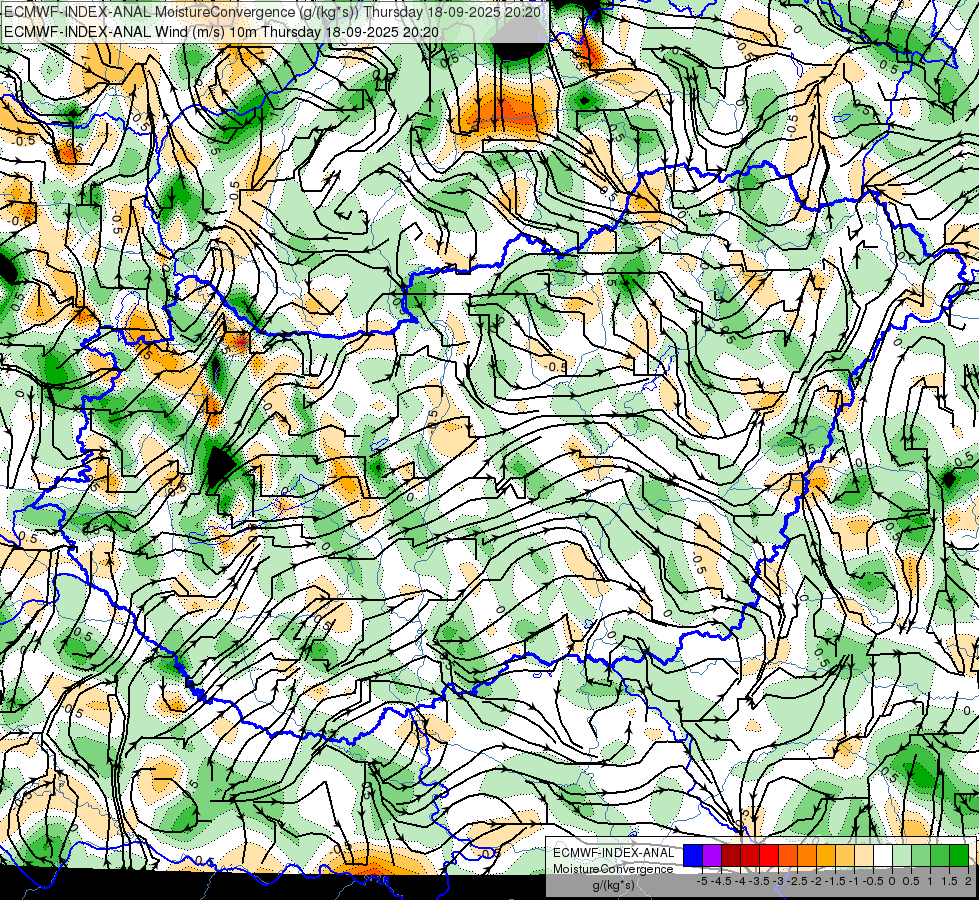979x900 pixels.
Task: Click the g/(kg*s) unit label in the legend
Action: (614, 885)
